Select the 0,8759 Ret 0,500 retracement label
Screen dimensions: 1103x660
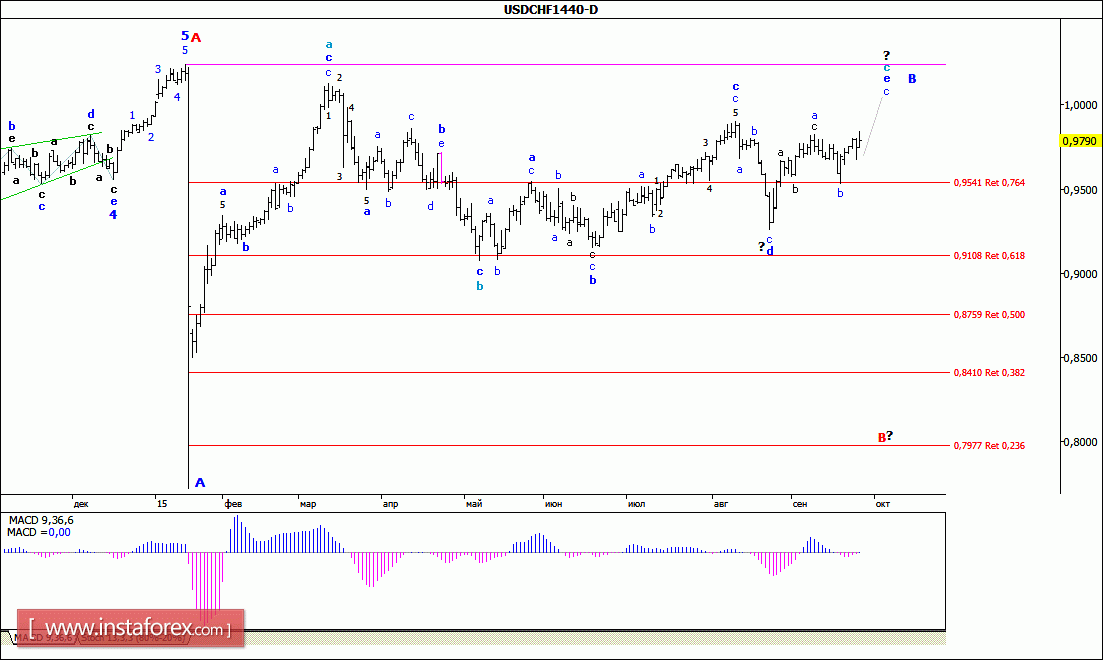(988, 315)
